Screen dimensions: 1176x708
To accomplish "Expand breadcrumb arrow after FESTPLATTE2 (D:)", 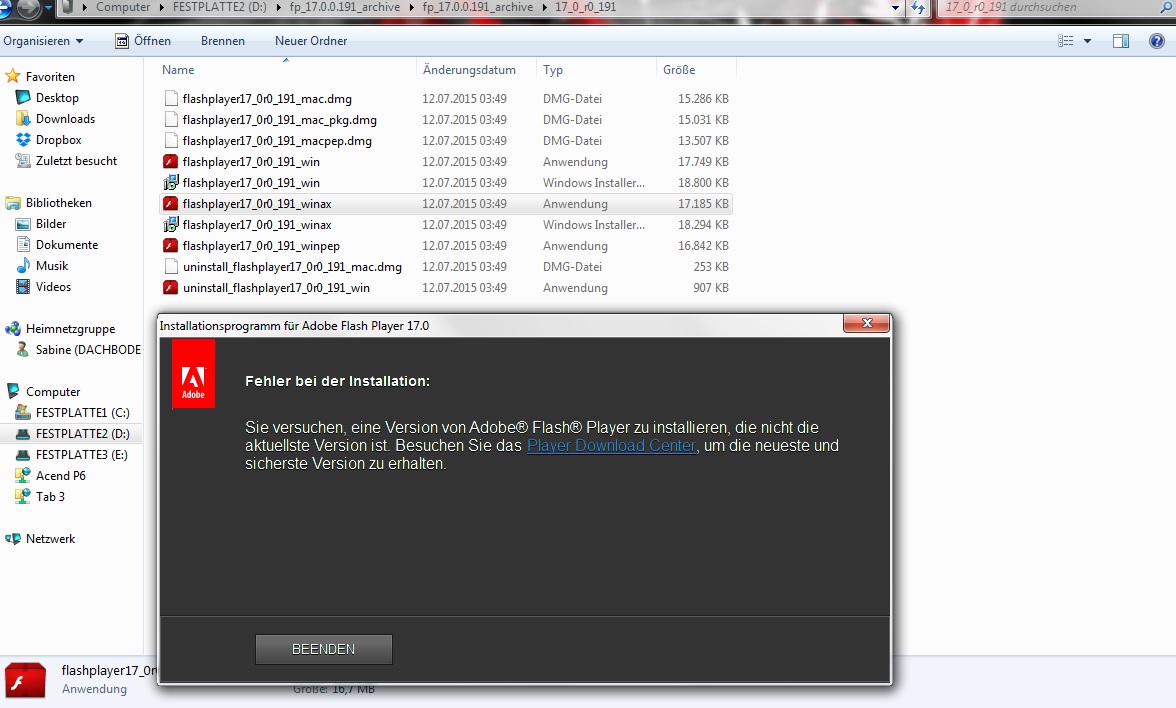I will [278, 7].
